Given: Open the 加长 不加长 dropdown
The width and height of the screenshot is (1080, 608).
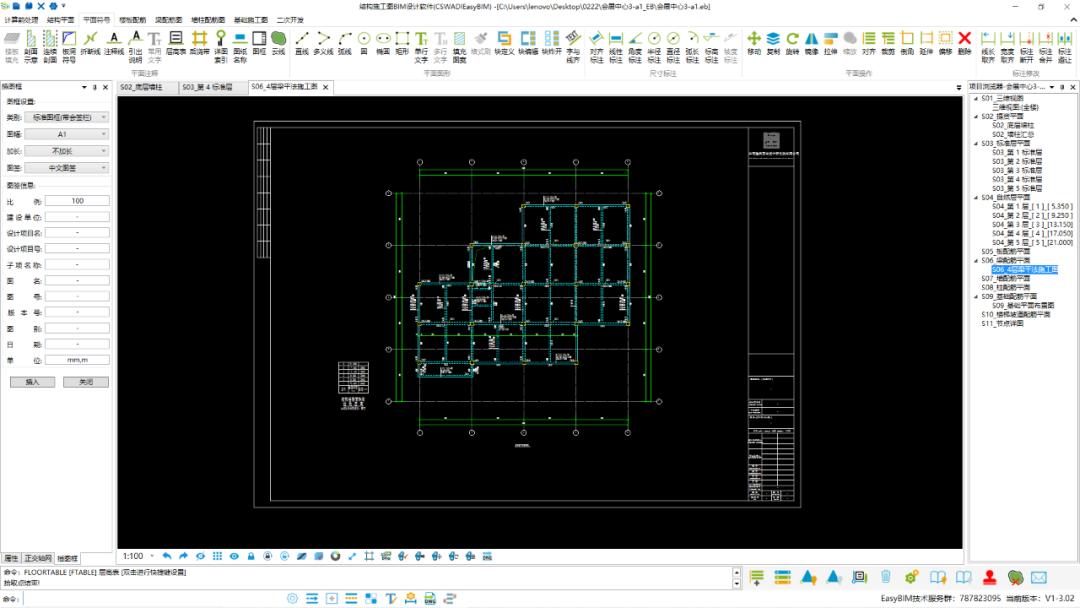Looking at the screenshot, I should [x=76, y=151].
